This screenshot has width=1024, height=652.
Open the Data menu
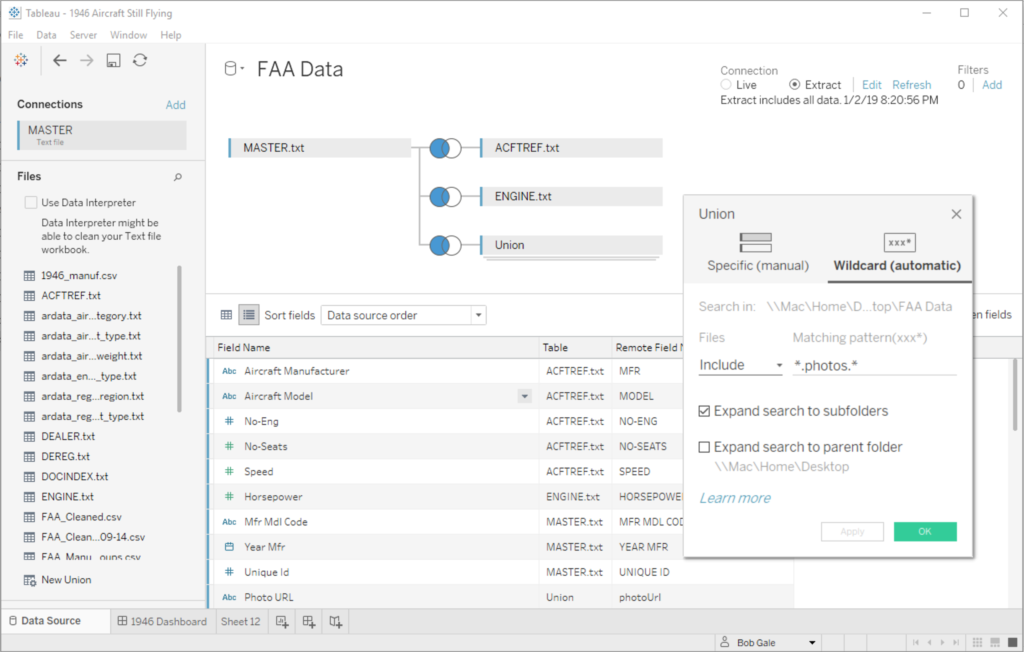tap(46, 35)
